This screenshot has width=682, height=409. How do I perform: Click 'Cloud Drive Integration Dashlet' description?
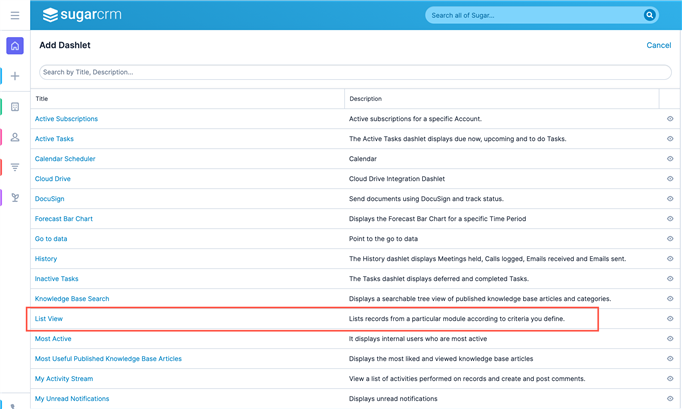(397, 179)
